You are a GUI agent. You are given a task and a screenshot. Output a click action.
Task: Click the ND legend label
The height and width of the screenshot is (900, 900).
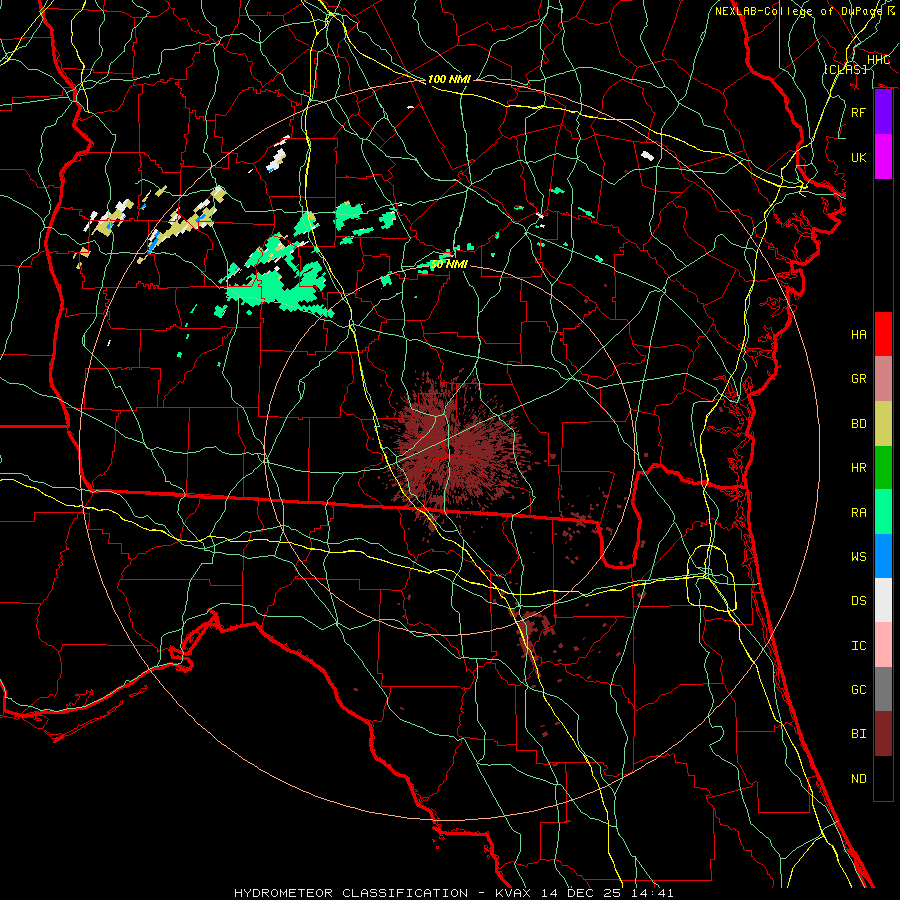point(858,779)
